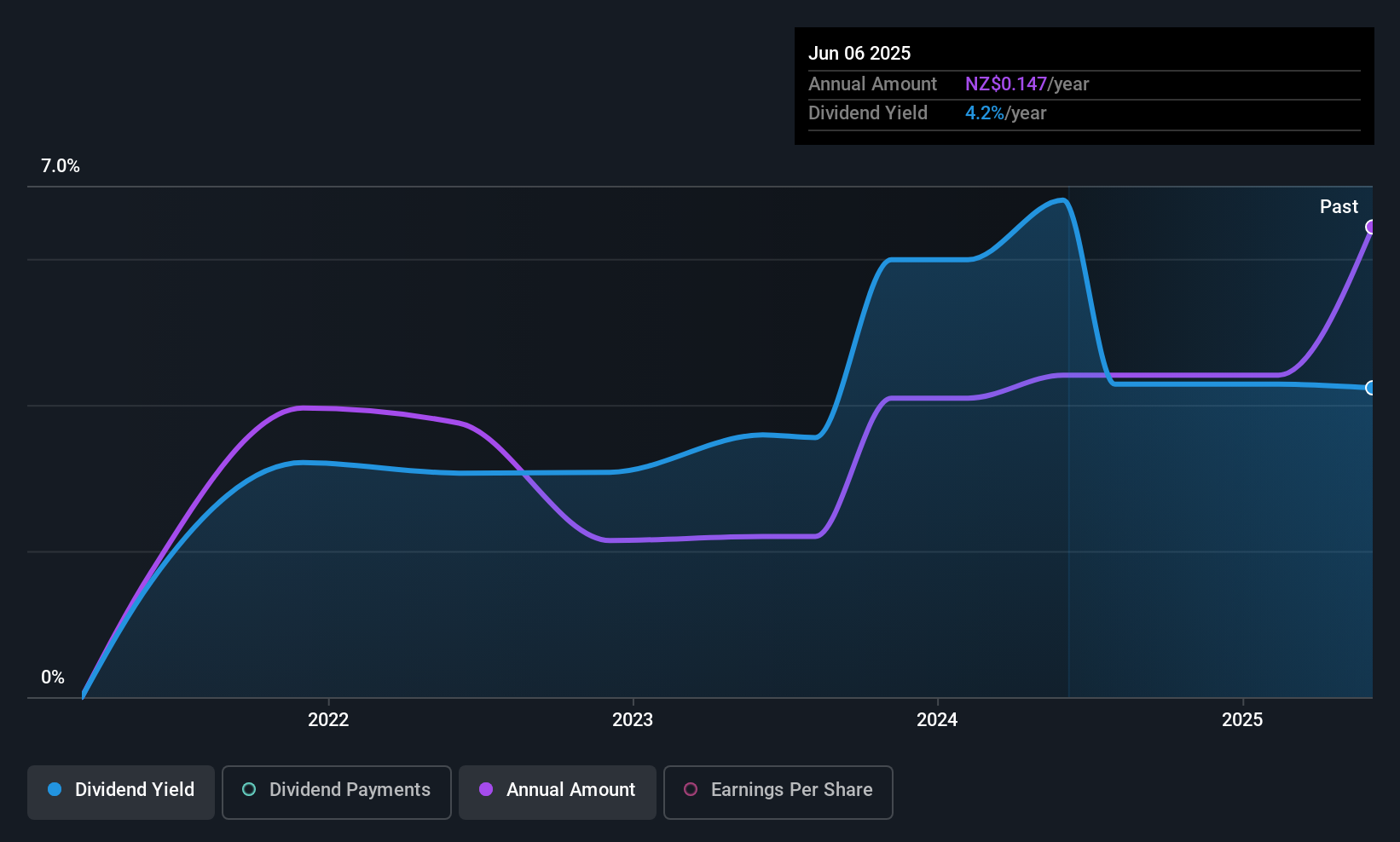This screenshot has height=842, width=1400.
Task: Click the blue Dividend Yield endpoint marker
Action: point(1371,388)
